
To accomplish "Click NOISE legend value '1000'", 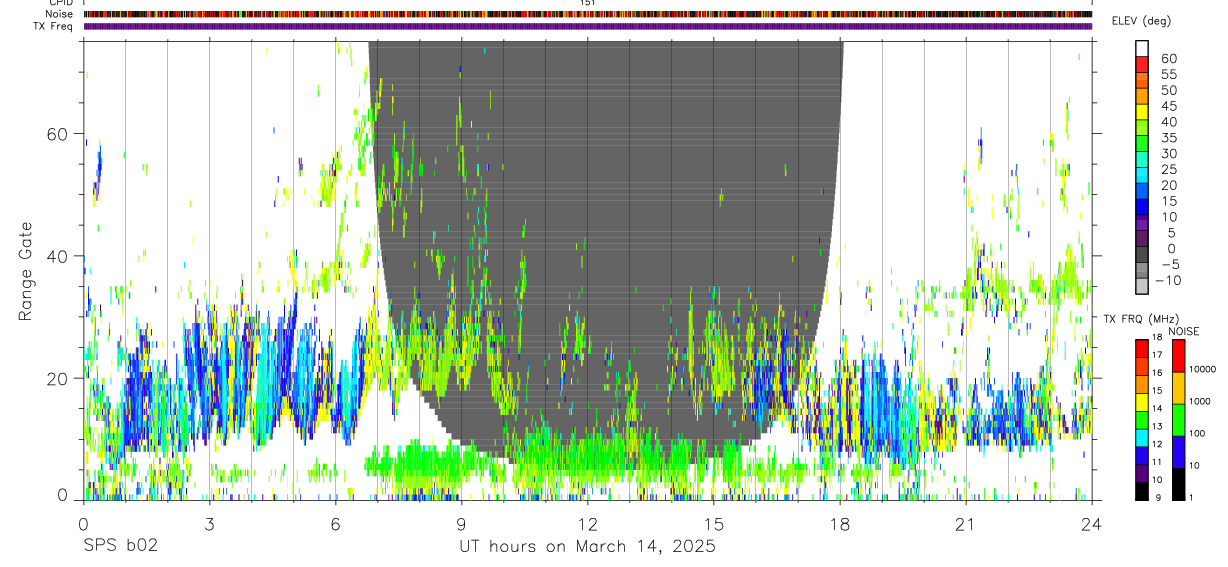I will coord(1202,401).
